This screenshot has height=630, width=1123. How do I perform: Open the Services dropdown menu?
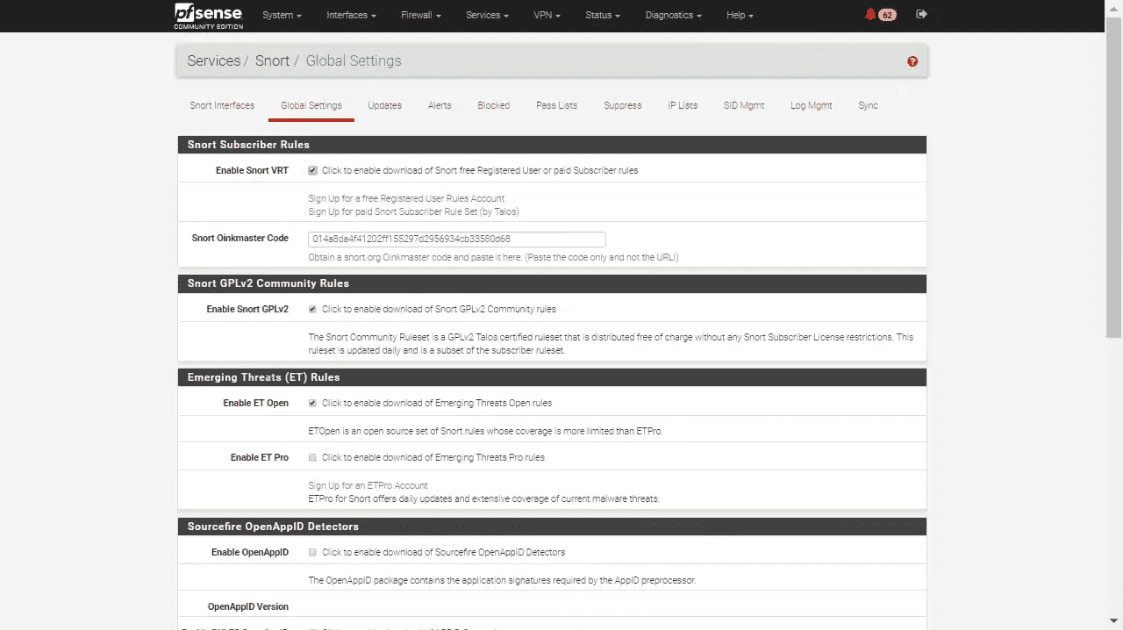click(487, 15)
